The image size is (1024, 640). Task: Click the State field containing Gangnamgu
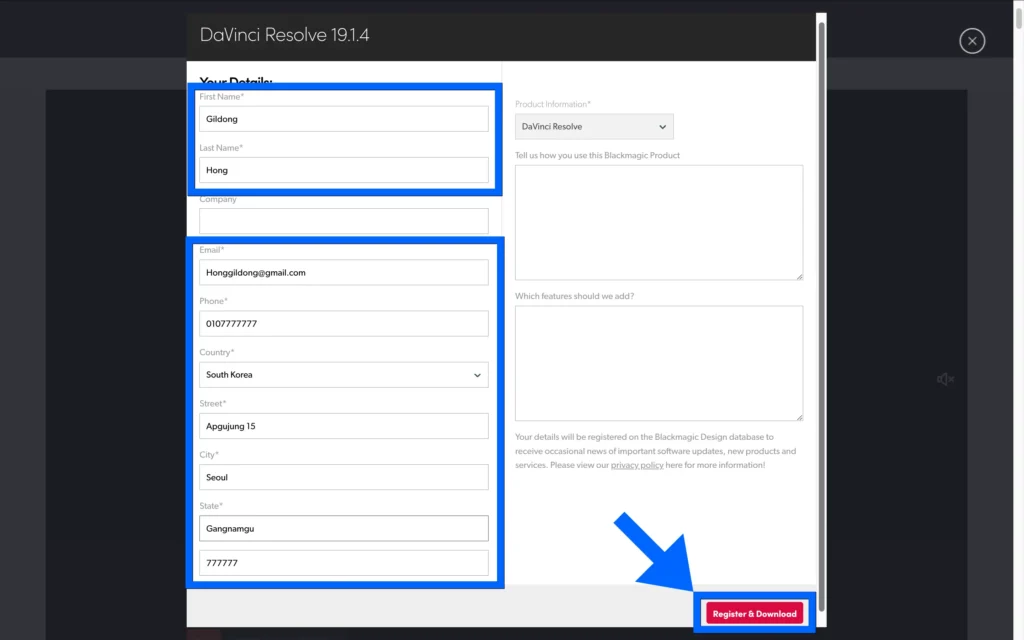[x=344, y=528]
